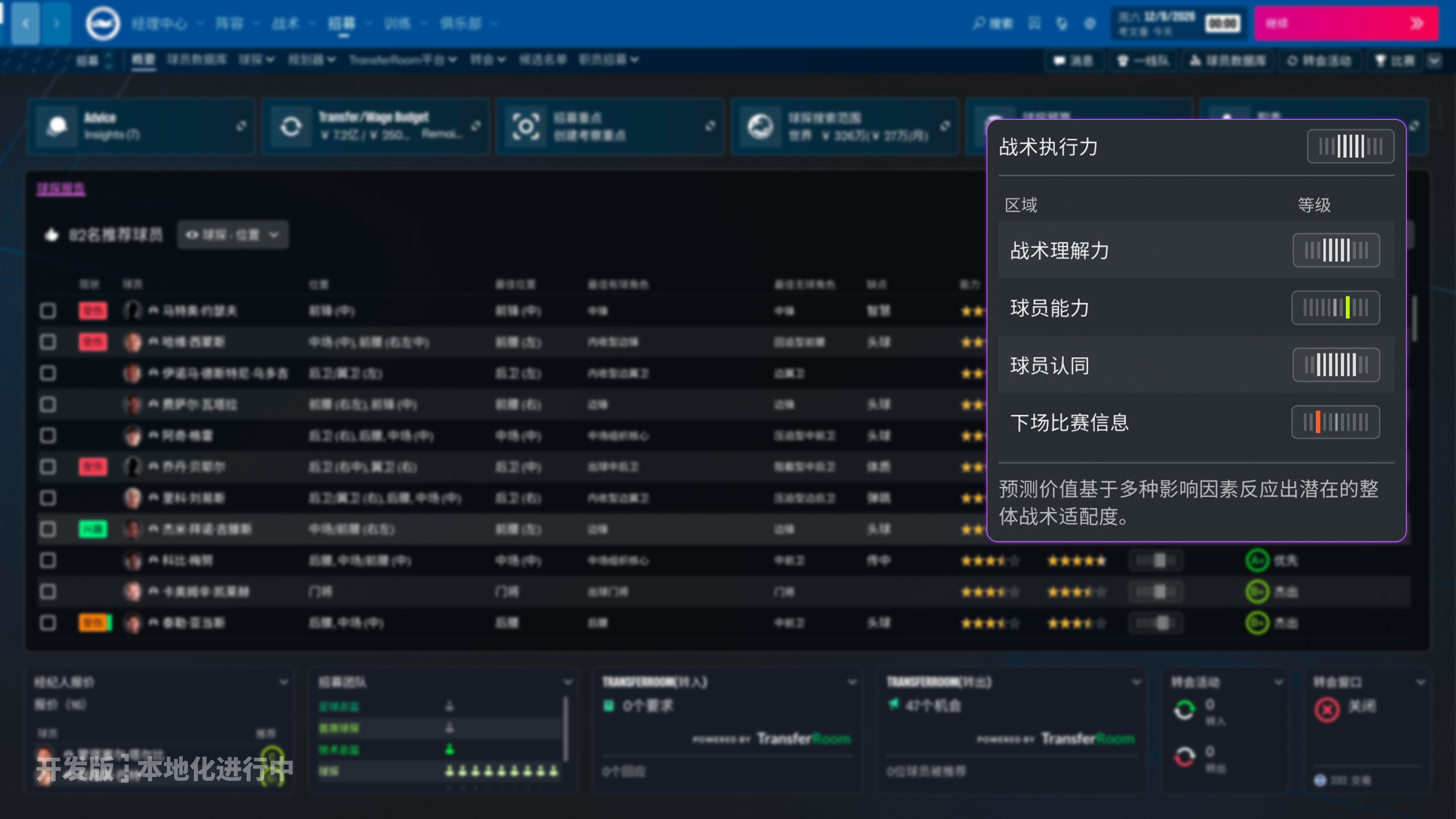This screenshot has height=819, width=1456.
Task: Go back with the left arrow button
Action: tap(25, 23)
